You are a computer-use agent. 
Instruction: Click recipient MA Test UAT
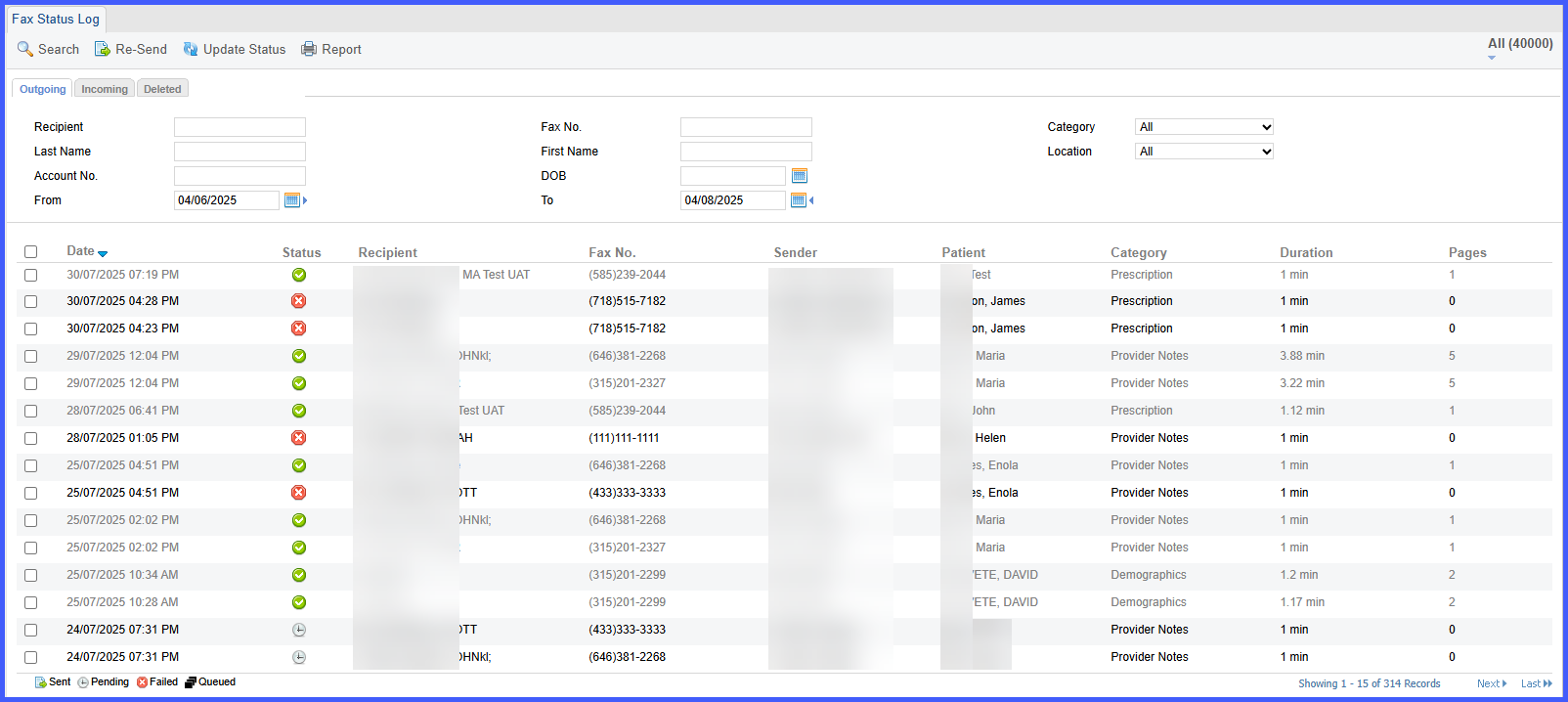[x=496, y=275]
